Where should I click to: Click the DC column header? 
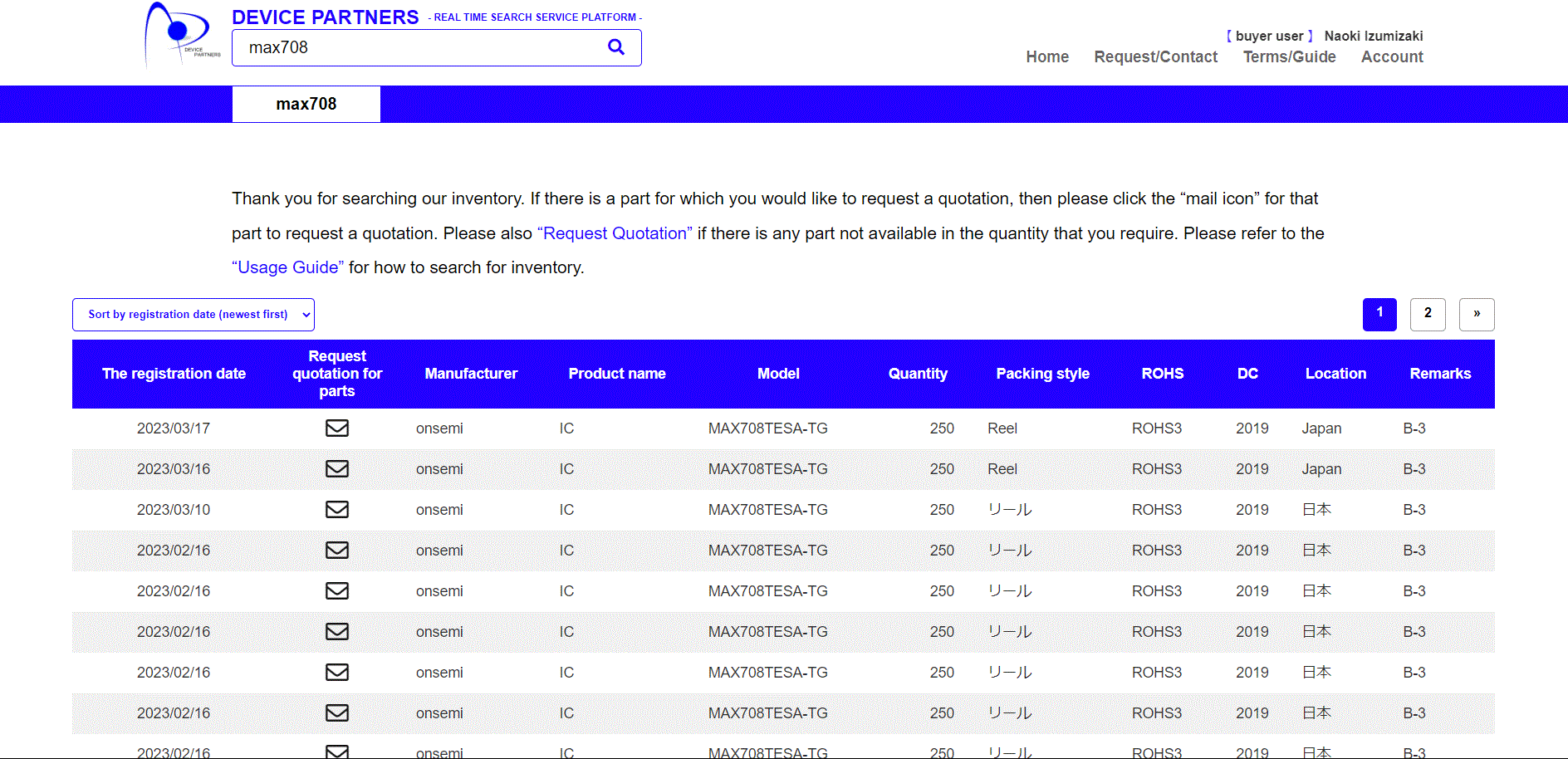[1247, 374]
